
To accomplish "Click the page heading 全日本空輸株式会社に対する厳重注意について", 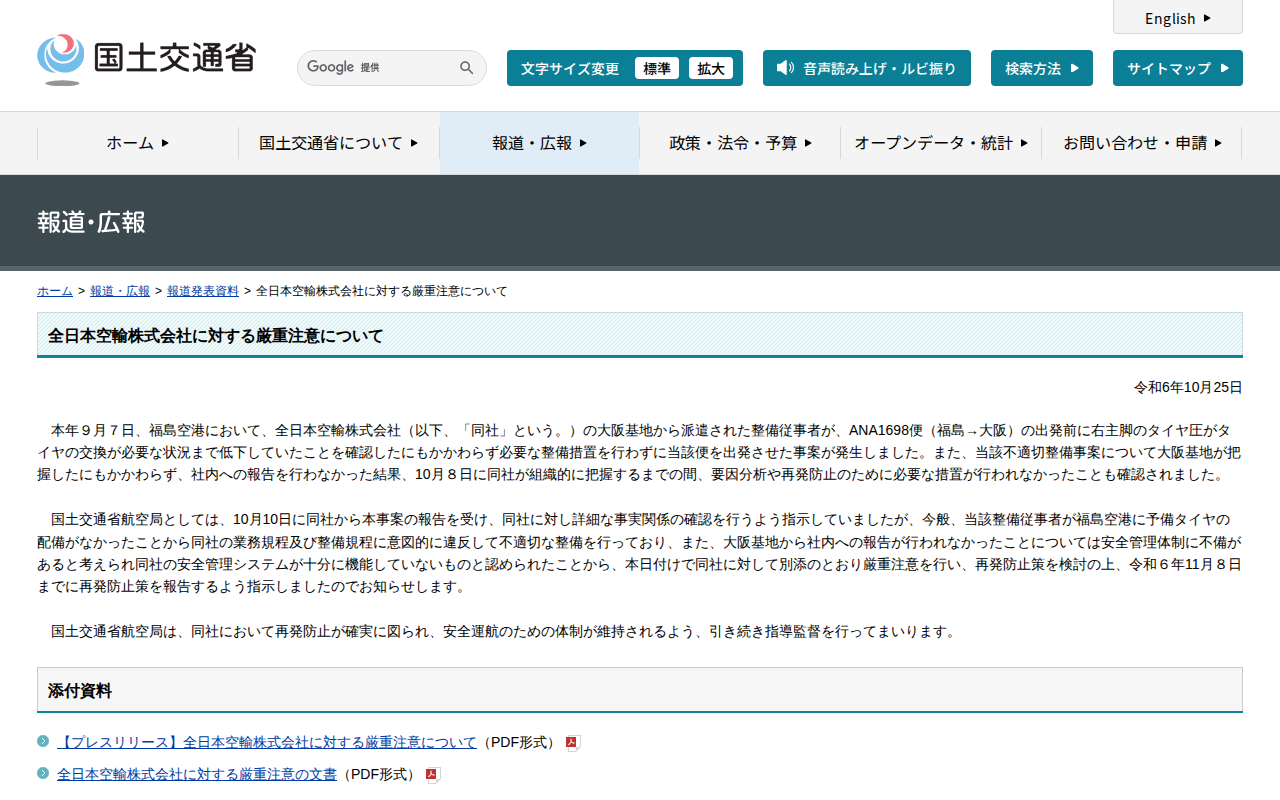I will pos(216,336).
